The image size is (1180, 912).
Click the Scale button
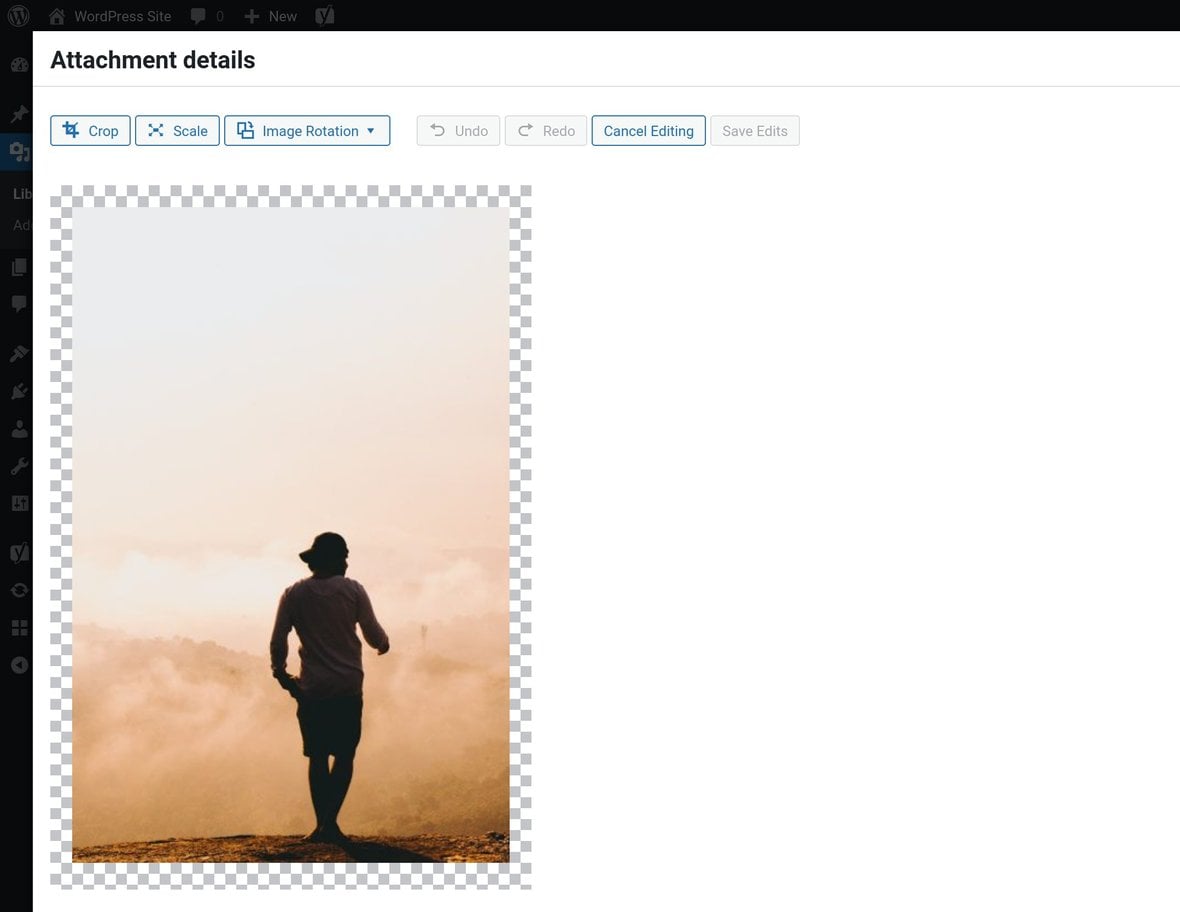(178, 130)
